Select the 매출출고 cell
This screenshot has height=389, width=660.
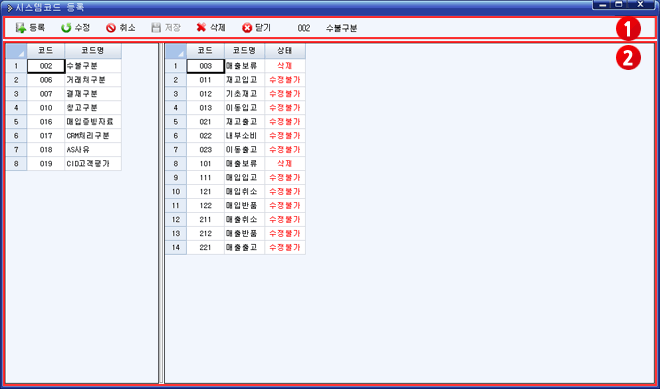245,247
